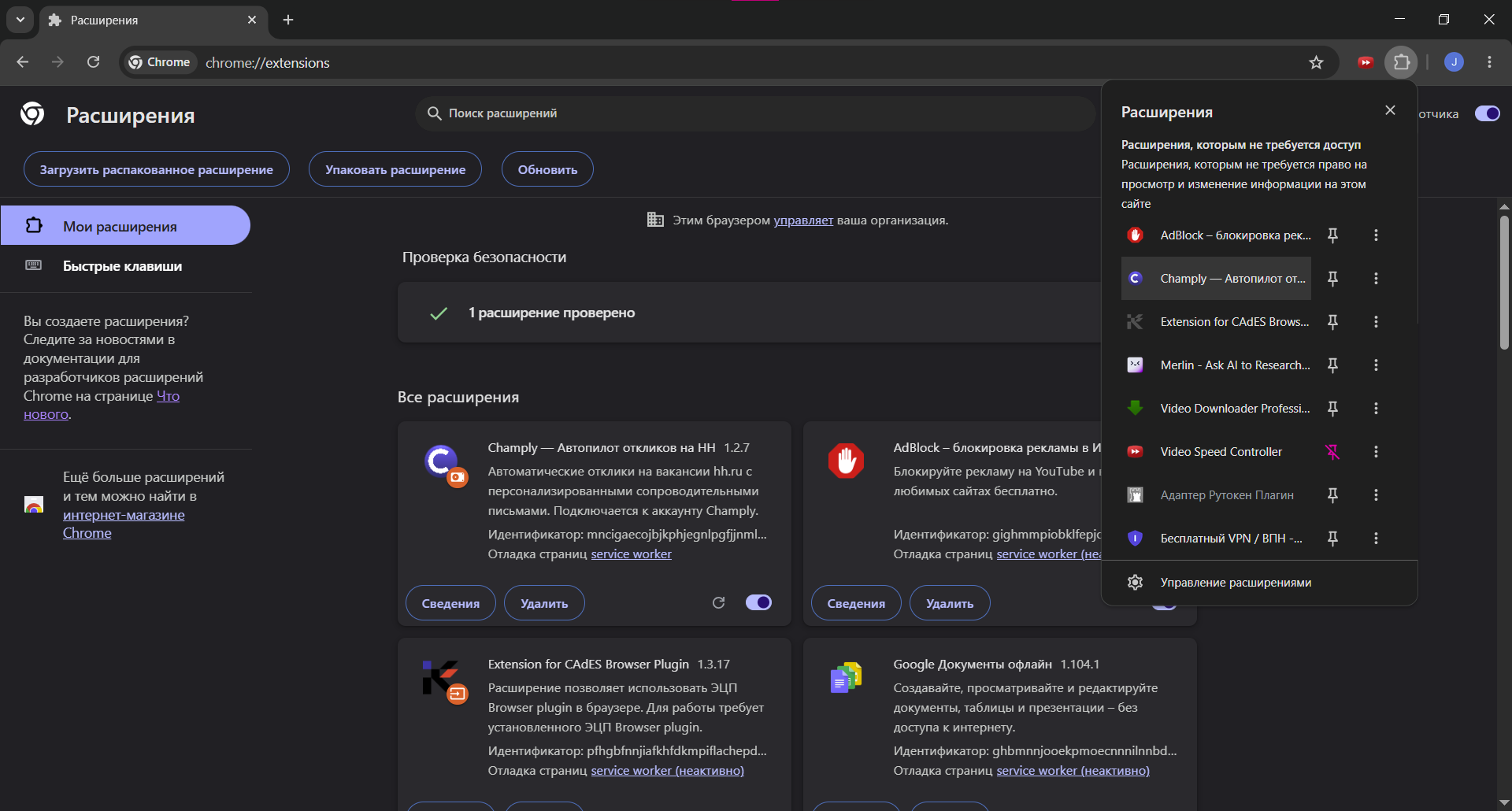
Task: Open CAdES service worker (неактивно) link
Action: pyautogui.click(x=667, y=771)
